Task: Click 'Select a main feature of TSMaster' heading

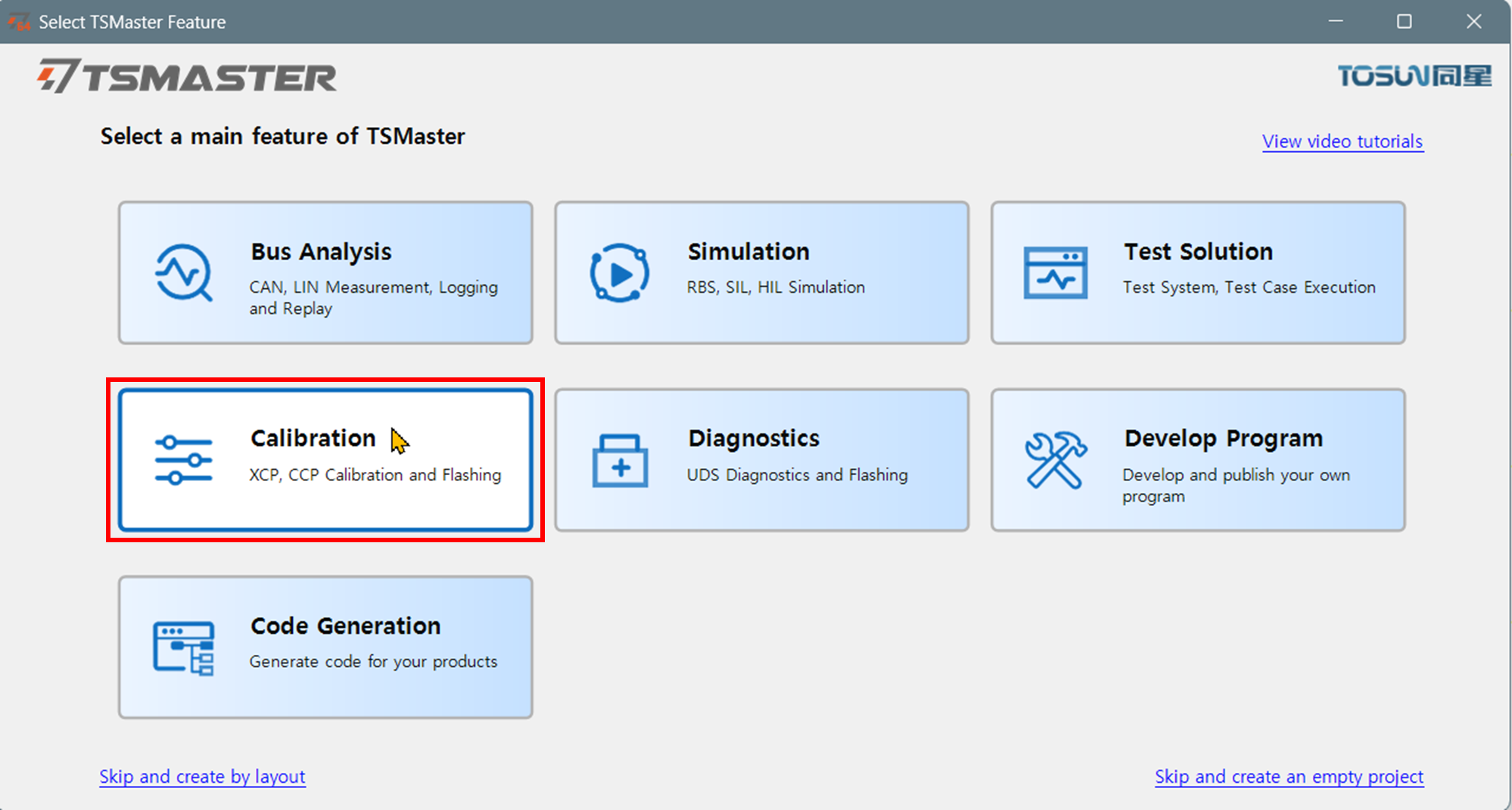Action: click(x=282, y=136)
